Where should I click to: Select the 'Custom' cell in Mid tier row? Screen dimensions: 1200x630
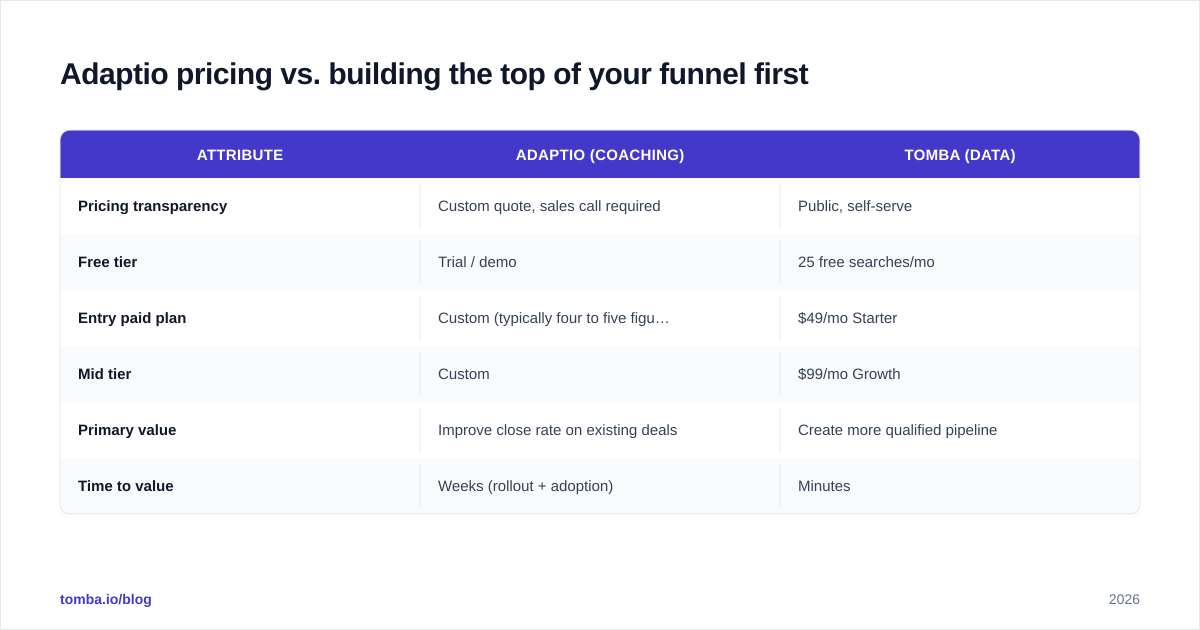[x=600, y=374]
